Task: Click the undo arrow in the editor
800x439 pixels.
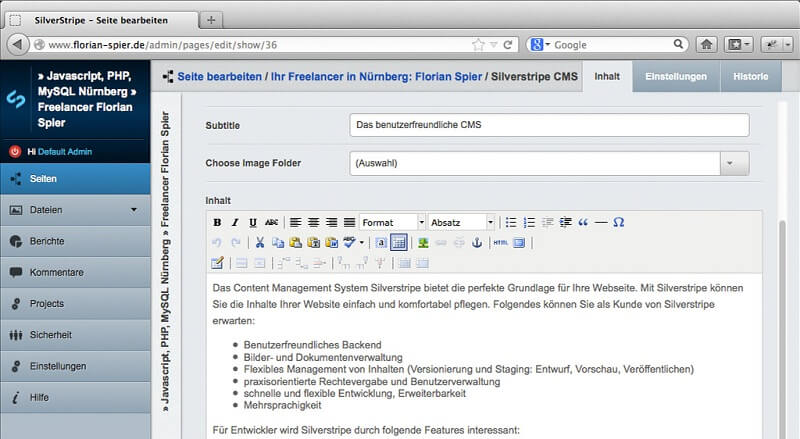Action: [217, 242]
